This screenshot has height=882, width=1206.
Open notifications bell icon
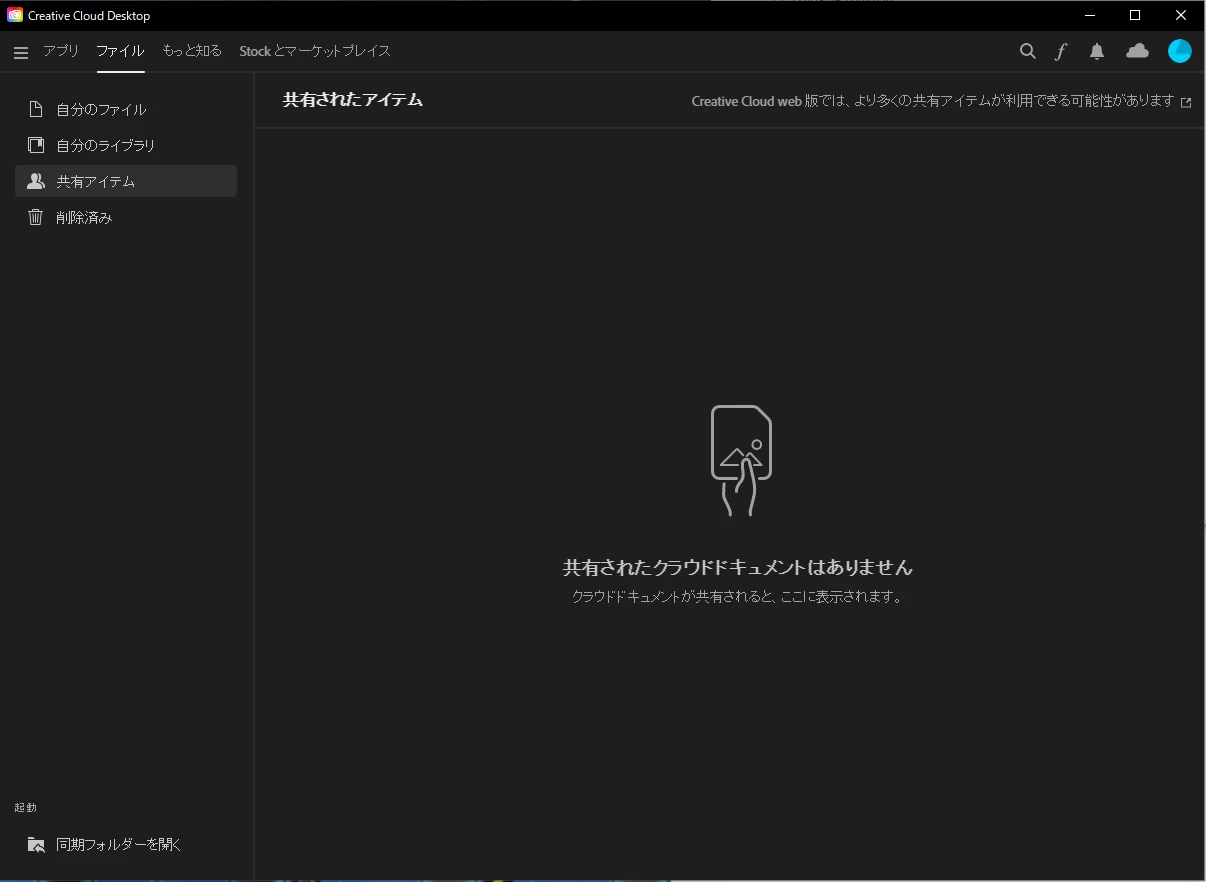[1097, 52]
